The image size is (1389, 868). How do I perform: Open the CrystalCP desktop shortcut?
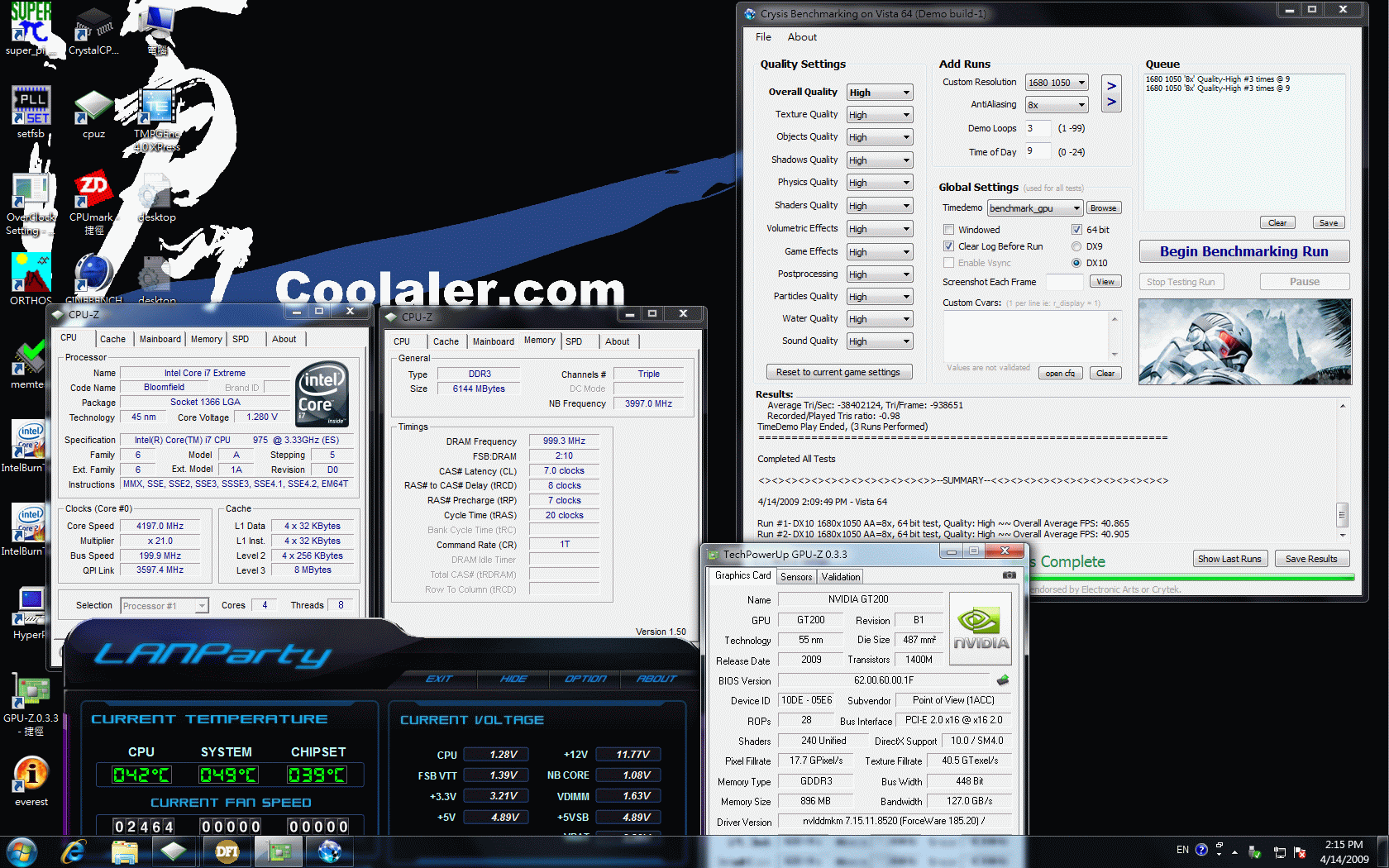click(93, 29)
